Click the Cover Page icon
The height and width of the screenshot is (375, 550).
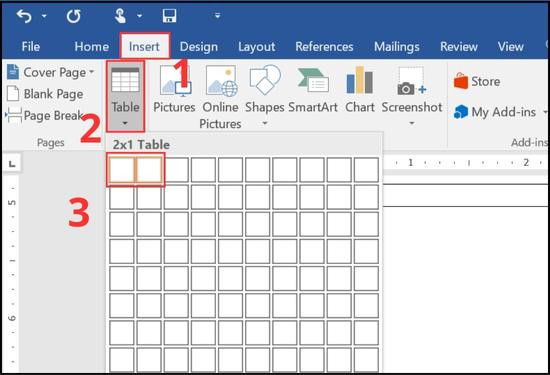point(13,72)
